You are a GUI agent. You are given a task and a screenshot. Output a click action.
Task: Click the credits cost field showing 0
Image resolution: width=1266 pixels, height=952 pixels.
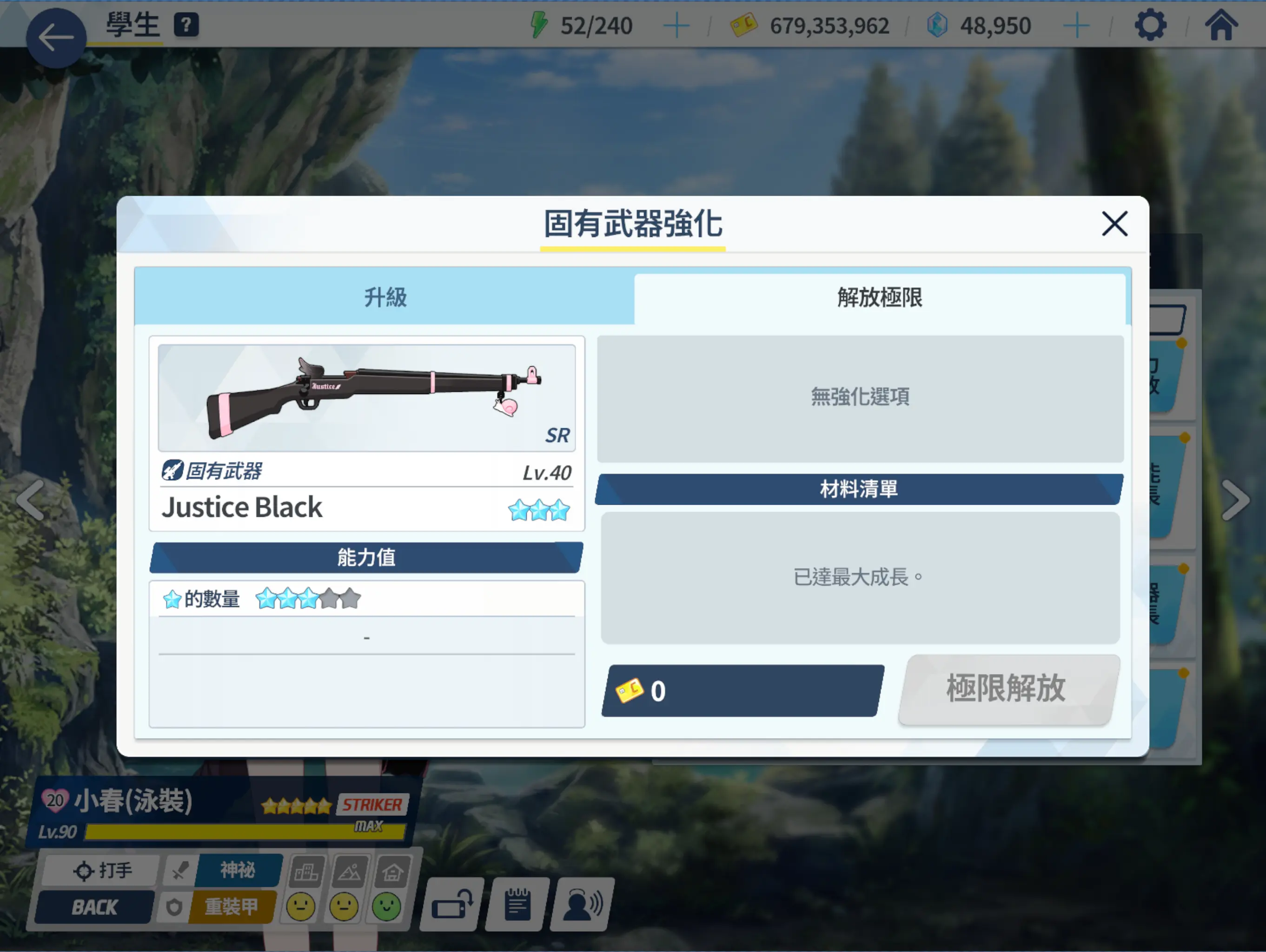point(742,691)
